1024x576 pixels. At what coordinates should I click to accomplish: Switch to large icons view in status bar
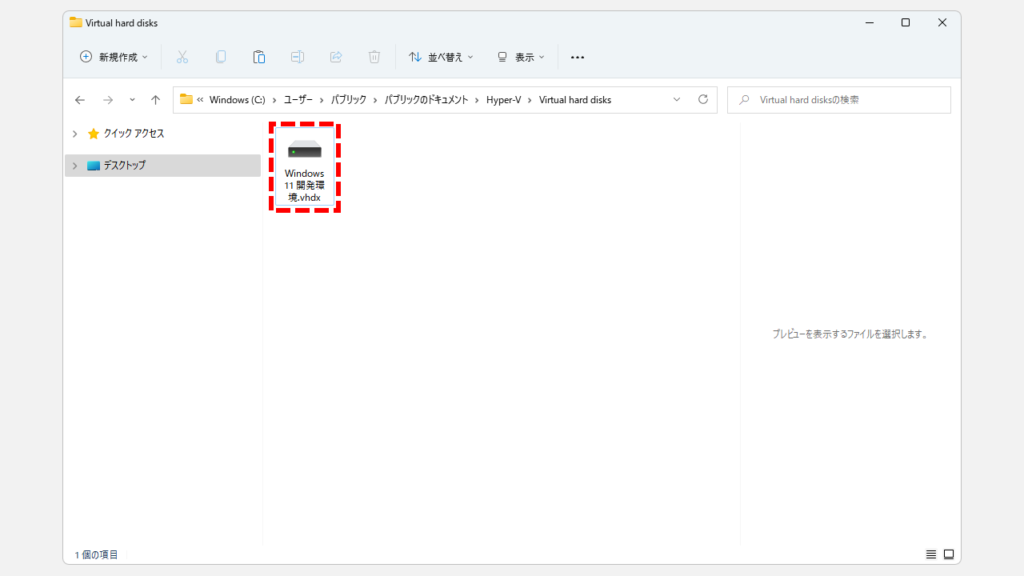pos(949,554)
